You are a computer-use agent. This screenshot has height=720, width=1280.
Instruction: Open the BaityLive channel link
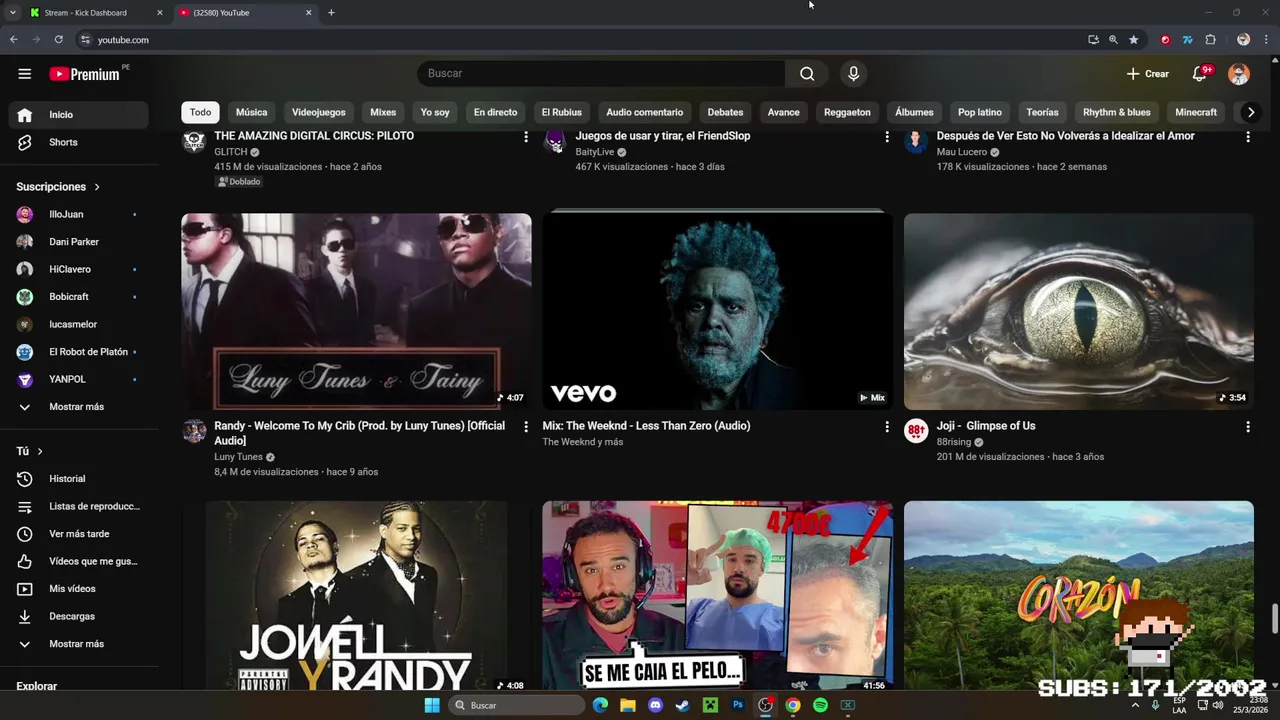point(595,152)
